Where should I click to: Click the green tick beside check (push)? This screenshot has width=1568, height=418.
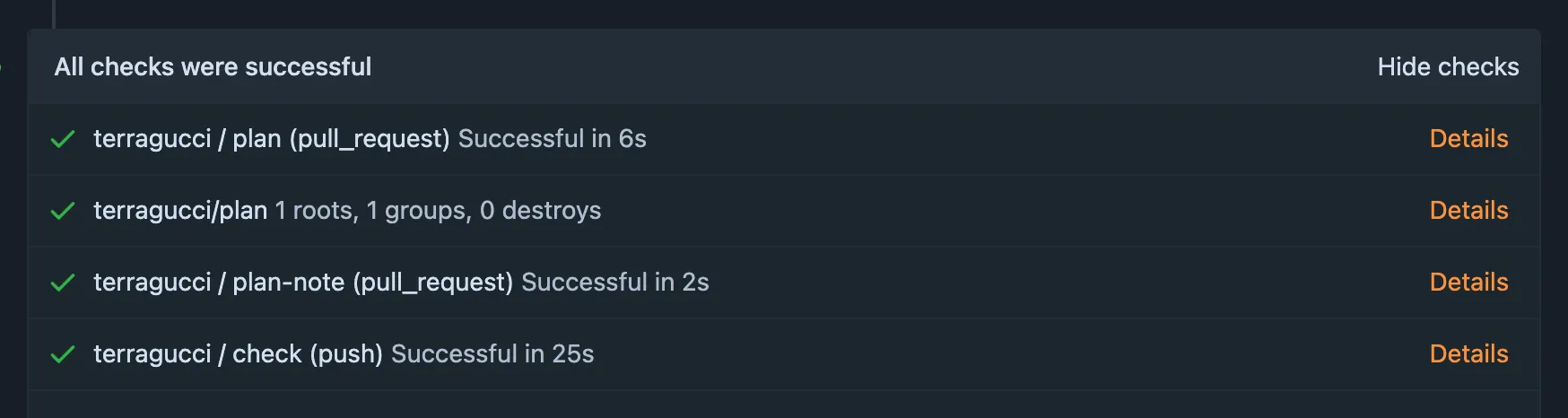point(63,354)
